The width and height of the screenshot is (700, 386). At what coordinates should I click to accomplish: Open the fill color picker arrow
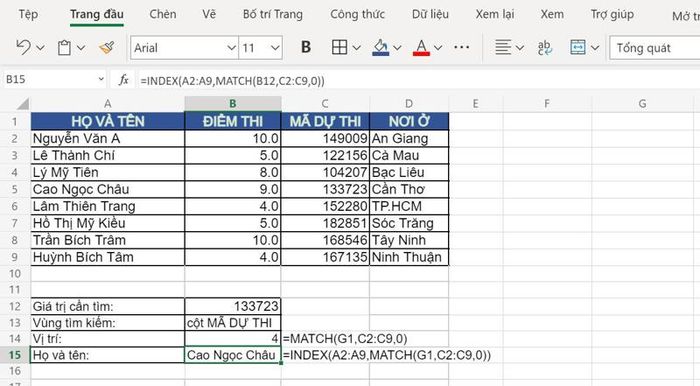pyautogui.click(x=397, y=48)
